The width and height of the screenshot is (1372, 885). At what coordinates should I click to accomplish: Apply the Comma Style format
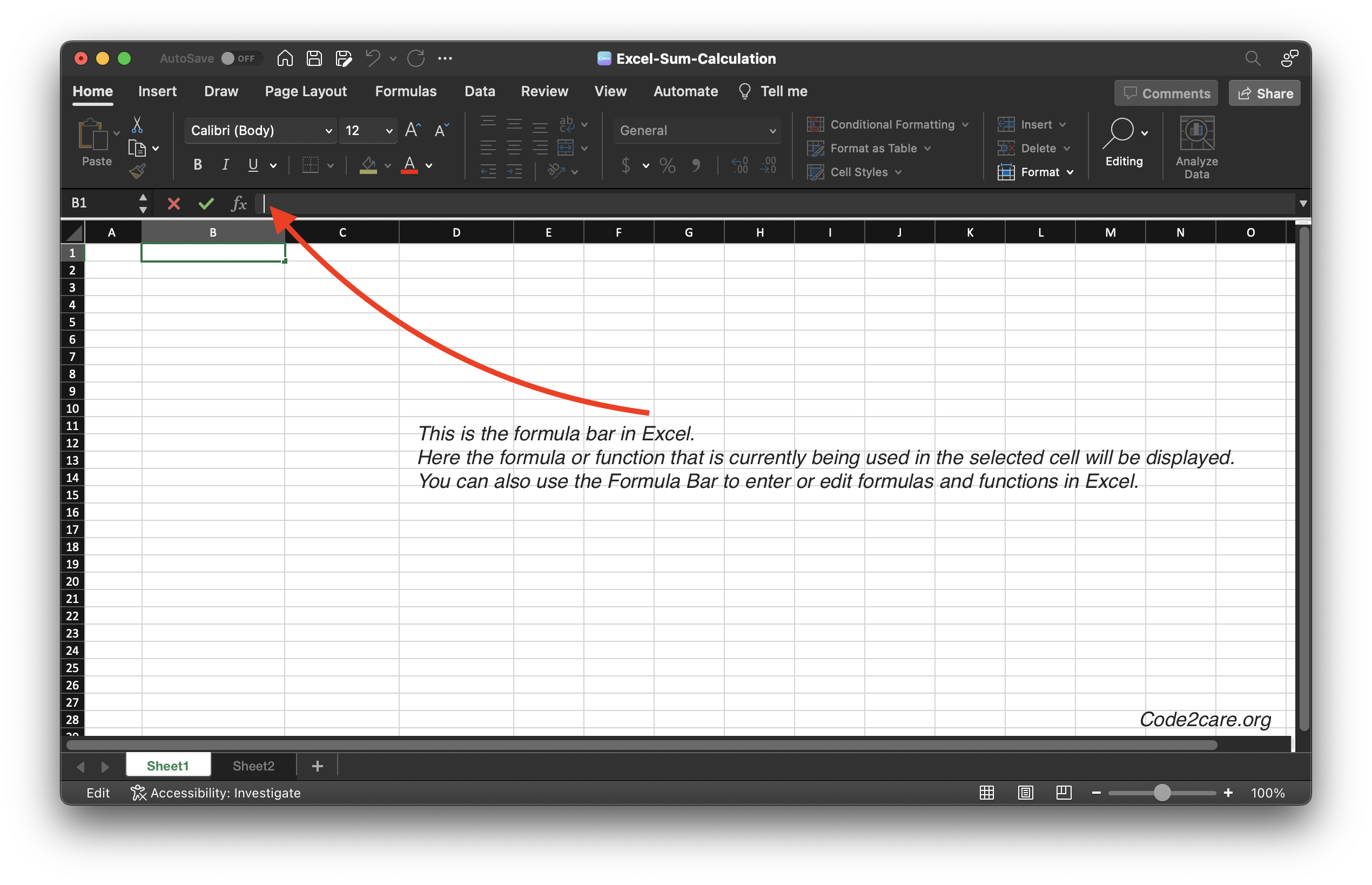tap(697, 165)
